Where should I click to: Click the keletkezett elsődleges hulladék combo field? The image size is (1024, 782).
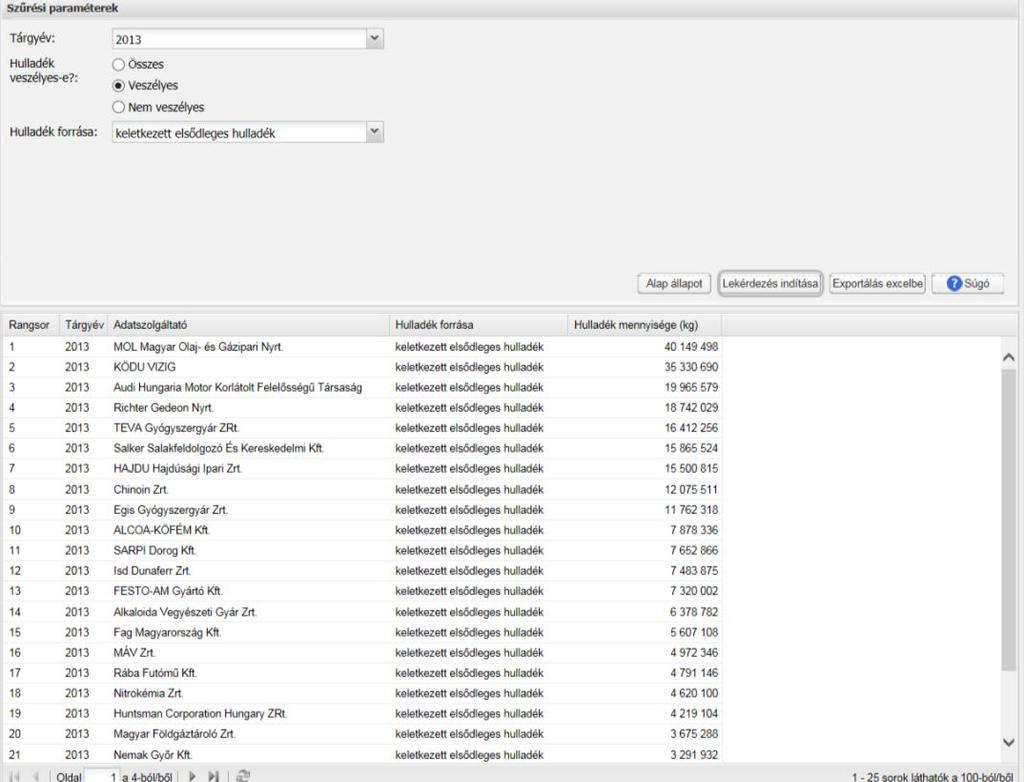pos(240,132)
